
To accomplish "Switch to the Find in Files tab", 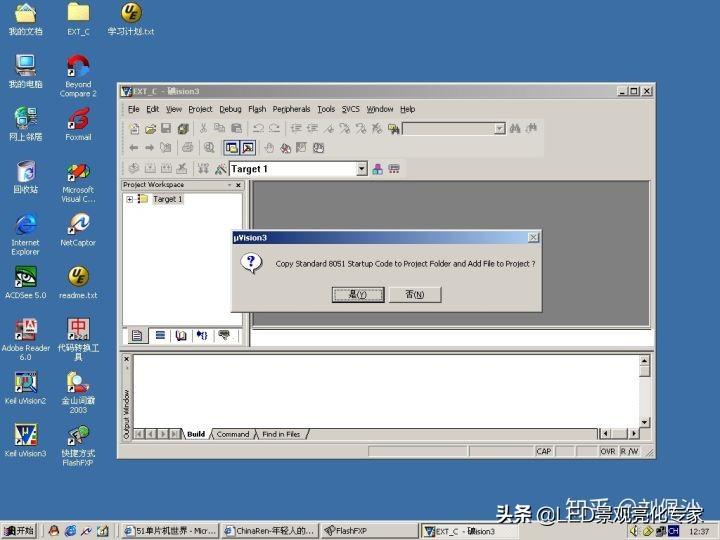I will (x=281, y=434).
